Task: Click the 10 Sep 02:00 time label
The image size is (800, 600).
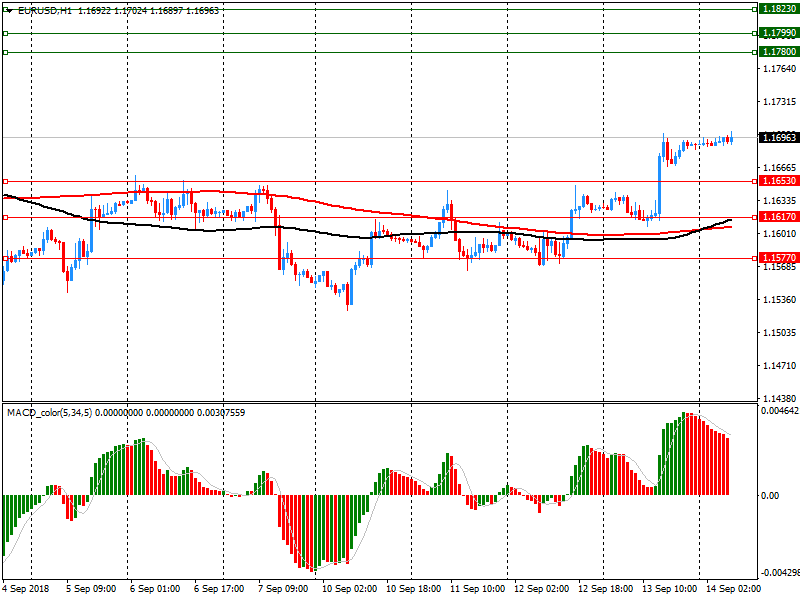Action: click(x=349, y=589)
